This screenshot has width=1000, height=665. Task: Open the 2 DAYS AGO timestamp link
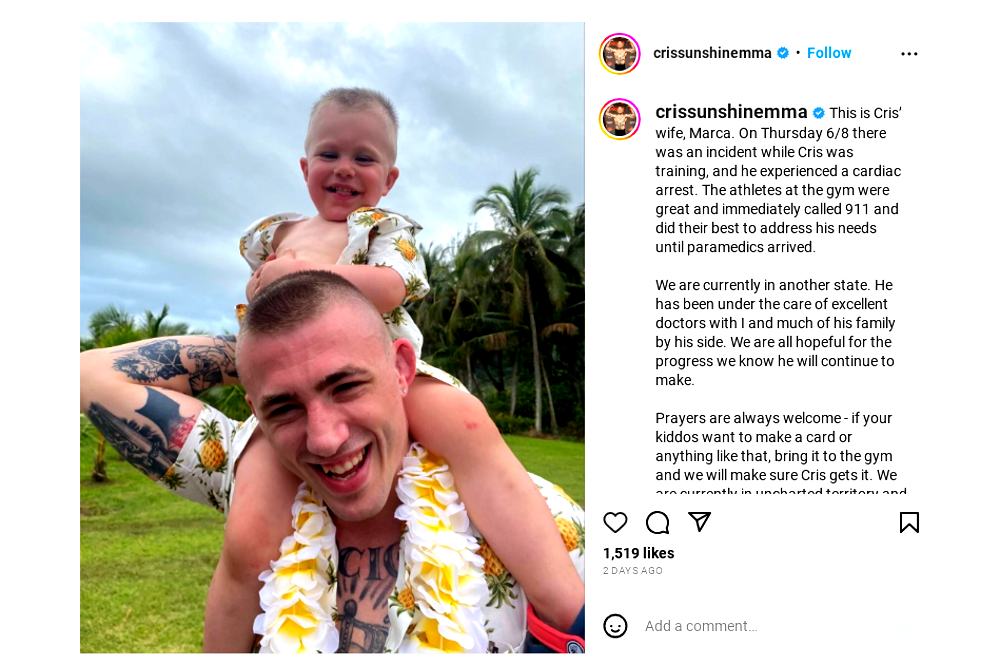click(x=633, y=571)
